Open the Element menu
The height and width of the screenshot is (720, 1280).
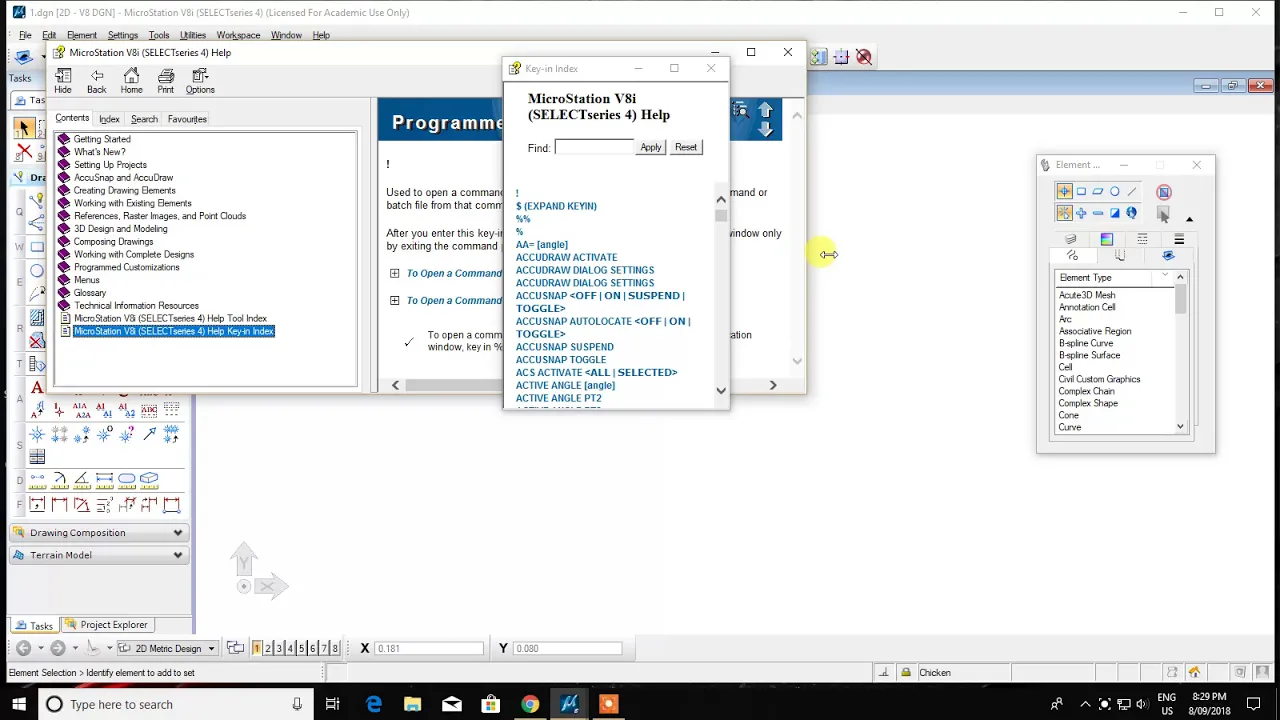pos(82,35)
